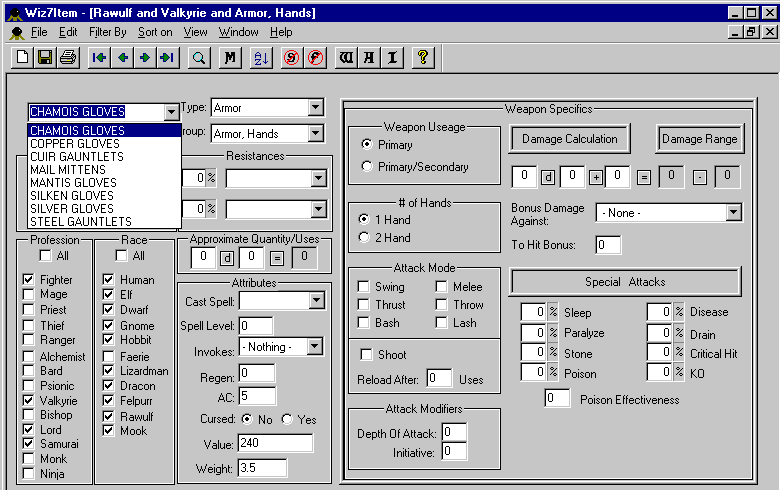This screenshot has width=780, height=490.
Task: Open the View menu
Action: tap(195, 32)
